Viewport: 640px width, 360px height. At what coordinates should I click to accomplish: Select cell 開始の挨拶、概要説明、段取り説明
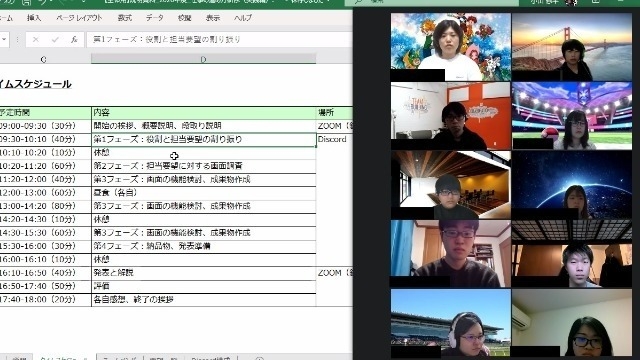(x=204, y=126)
